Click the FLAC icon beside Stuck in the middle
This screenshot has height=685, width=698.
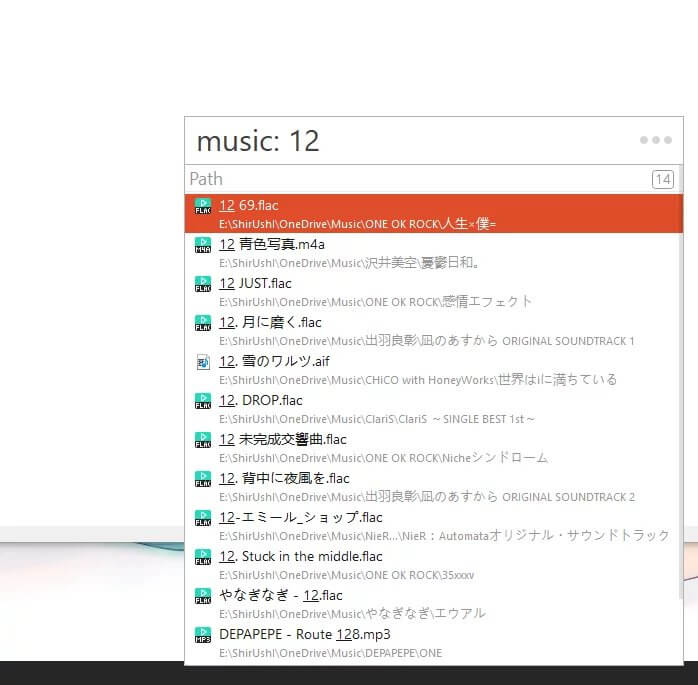(x=203, y=557)
